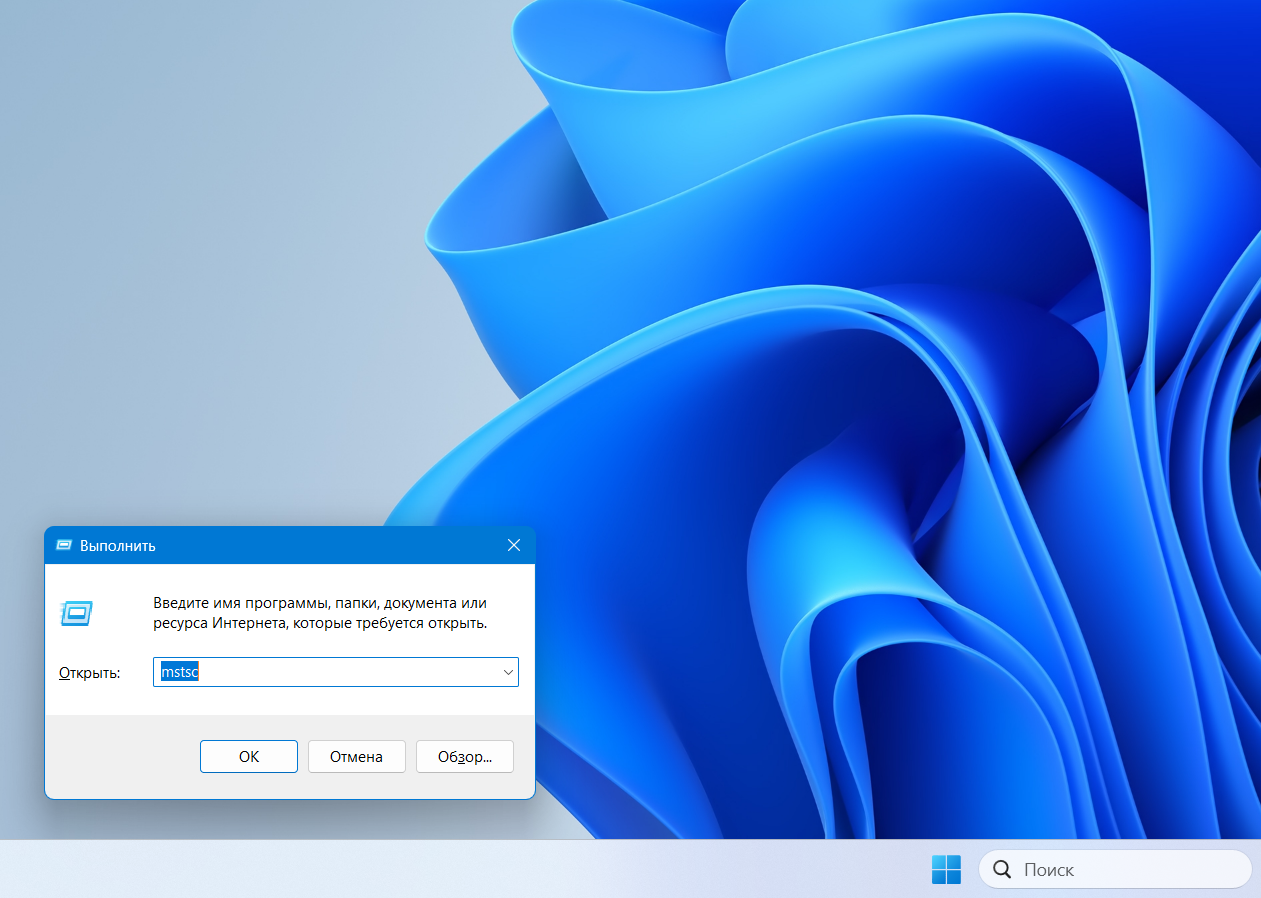Image resolution: width=1261 pixels, height=898 pixels.
Task: Open the Windows Start menu
Action: (945, 869)
